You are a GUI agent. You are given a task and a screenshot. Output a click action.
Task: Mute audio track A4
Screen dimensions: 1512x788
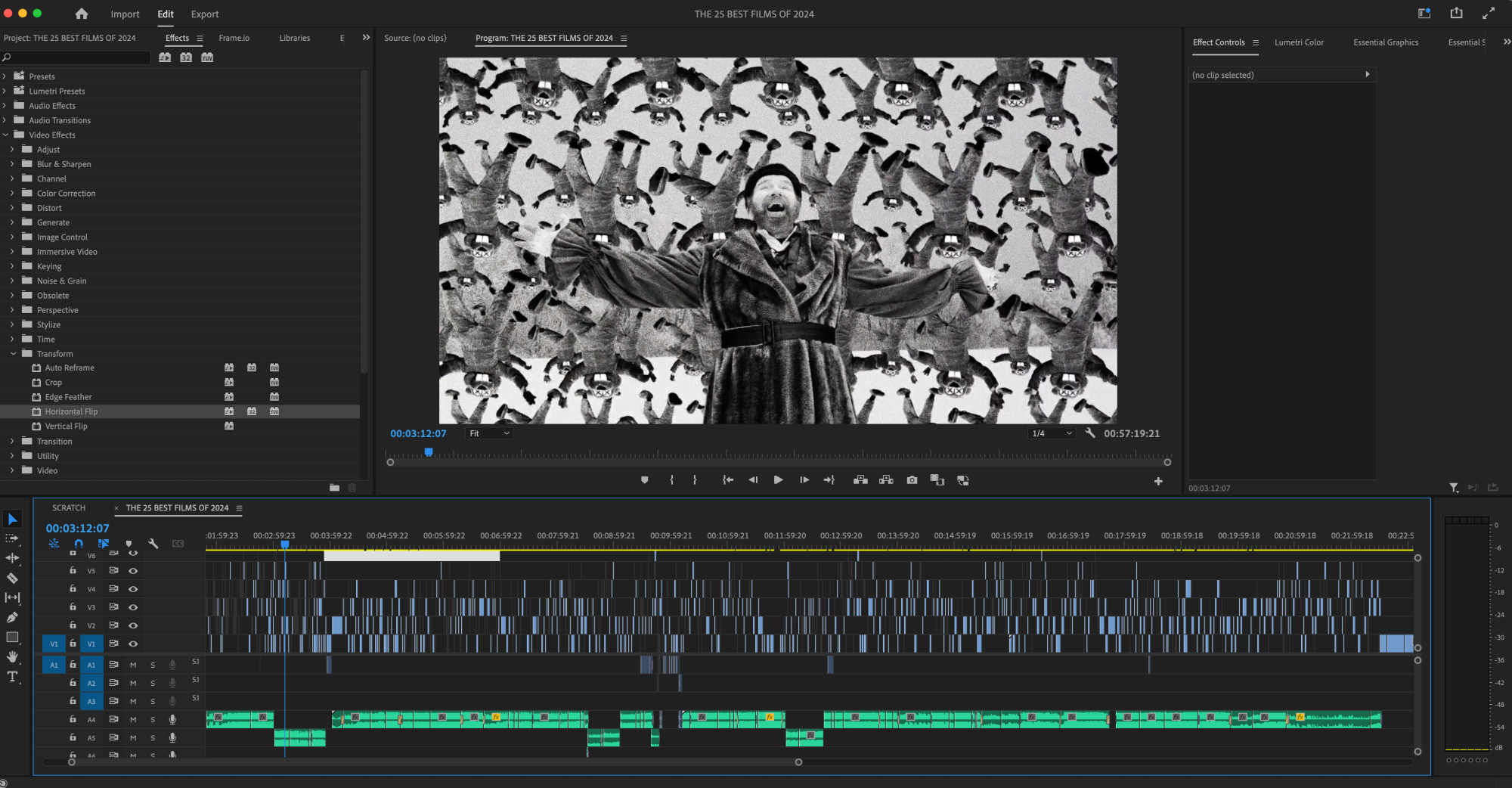133,720
